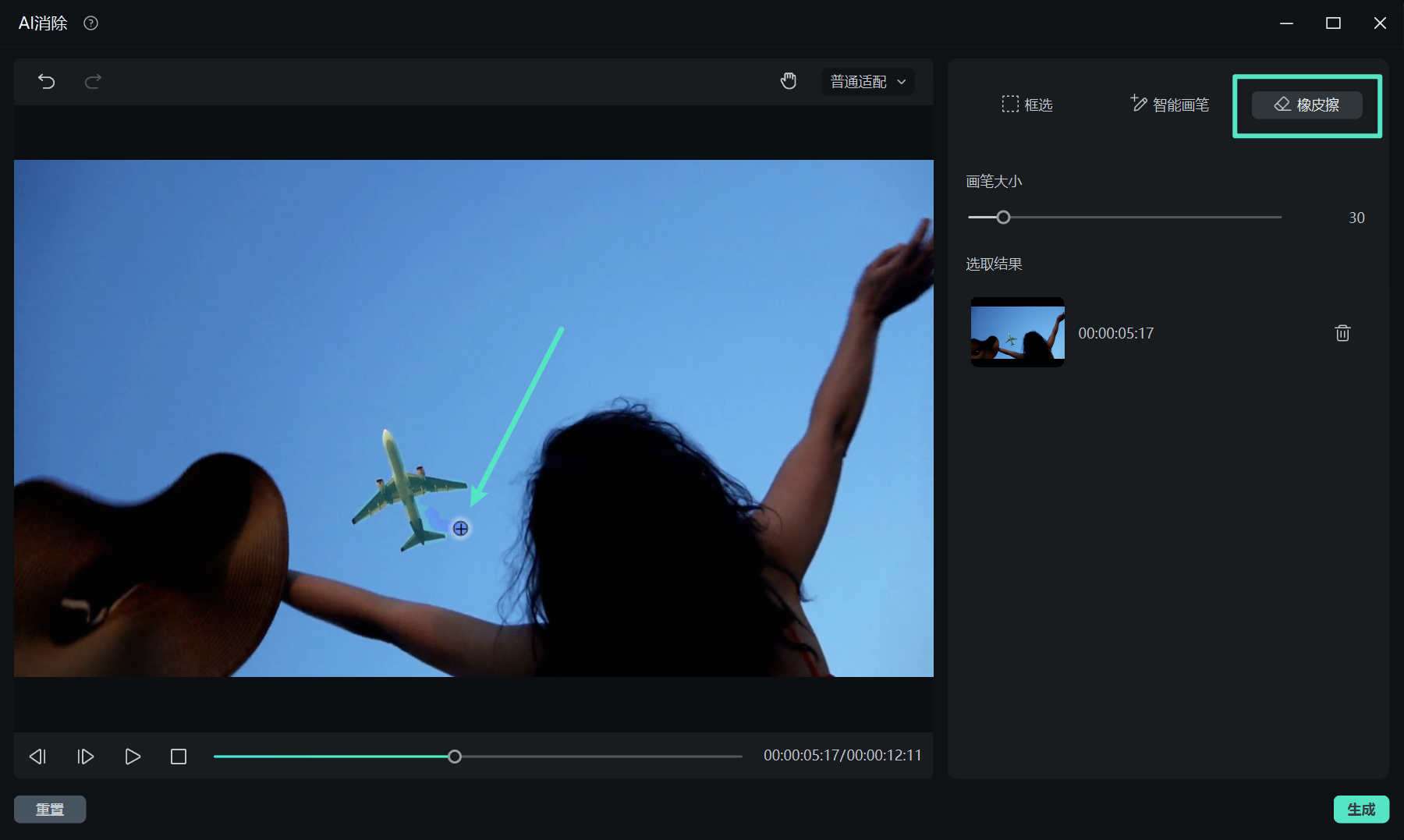Switch to the 框选 box selection tool
Screen dimensions: 1404x840
(1027, 105)
